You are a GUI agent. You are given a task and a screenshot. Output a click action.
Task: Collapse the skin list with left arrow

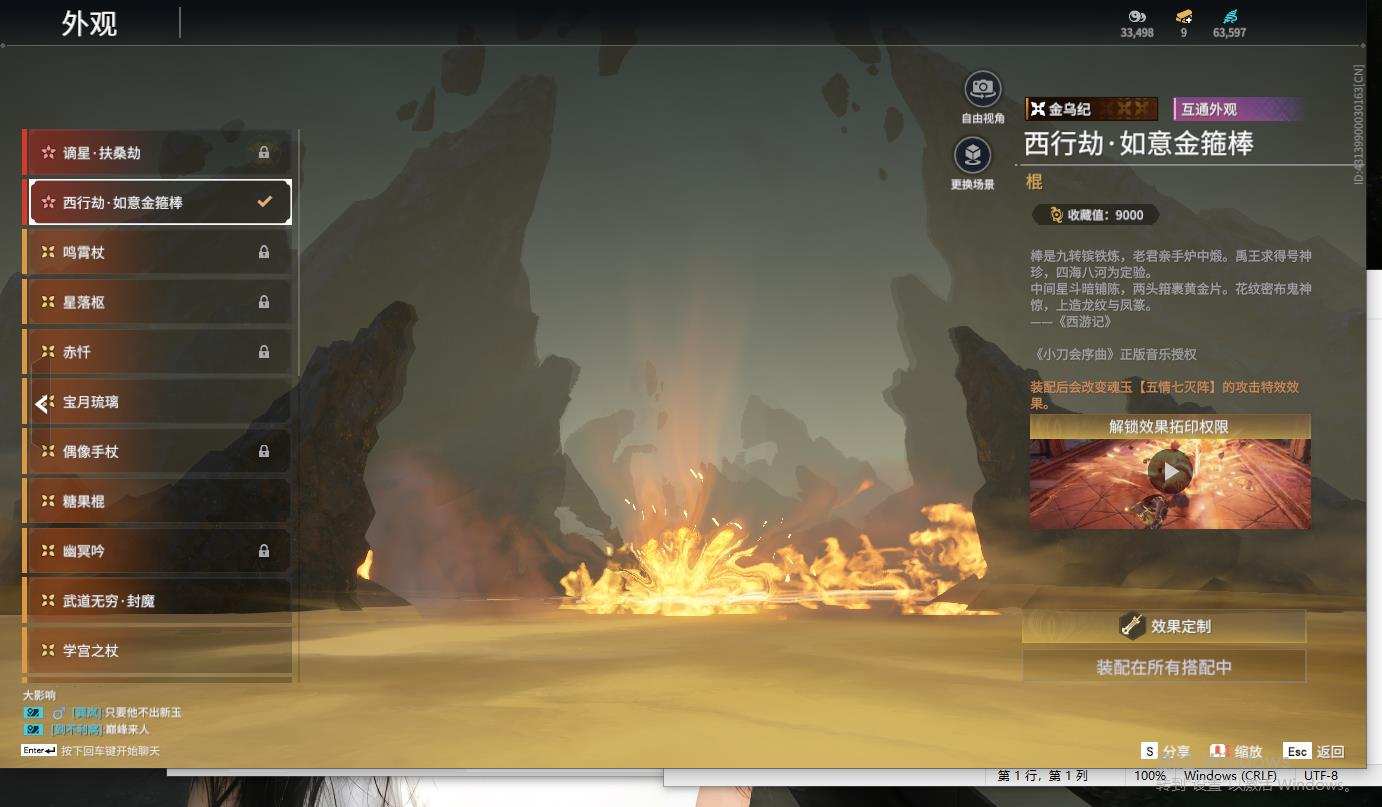tap(41, 404)
